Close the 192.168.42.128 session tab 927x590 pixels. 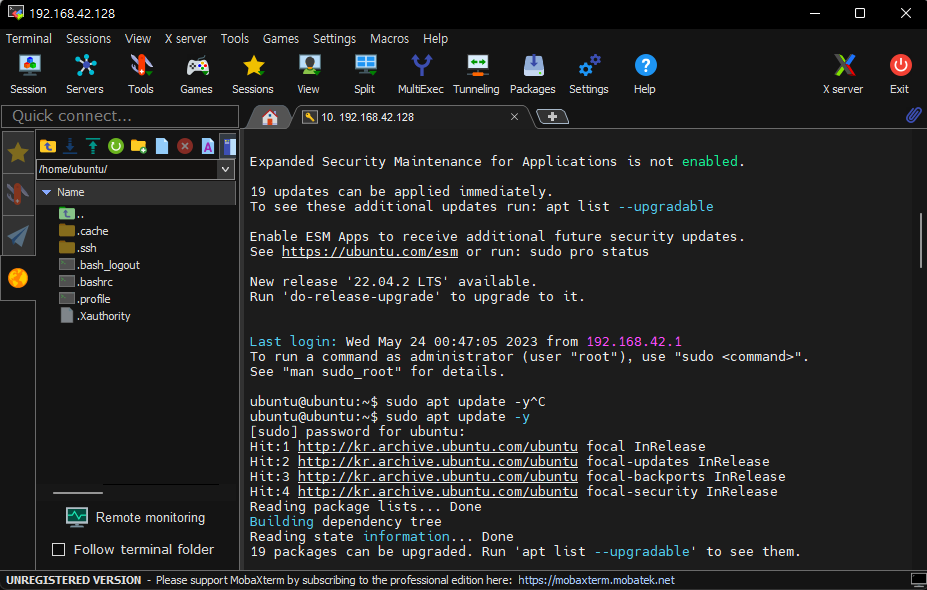pyautogui.click(x=514, y=116)
